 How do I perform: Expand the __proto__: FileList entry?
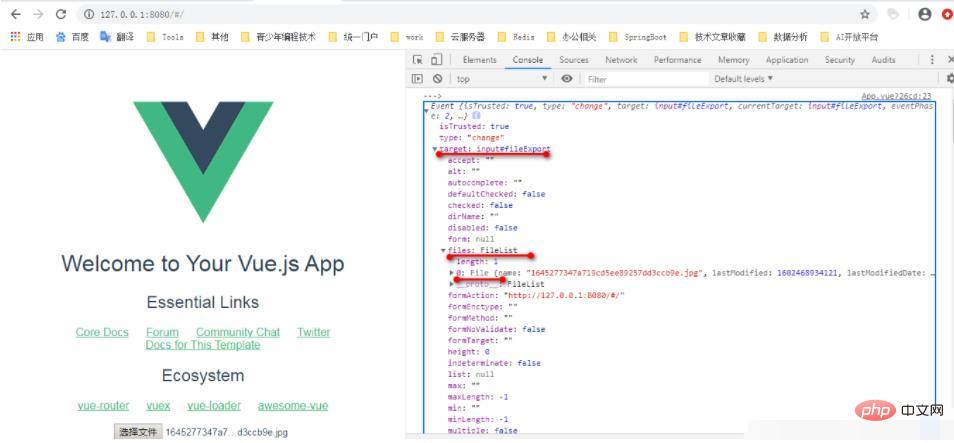pyautogui.click(x=451, y=284)
